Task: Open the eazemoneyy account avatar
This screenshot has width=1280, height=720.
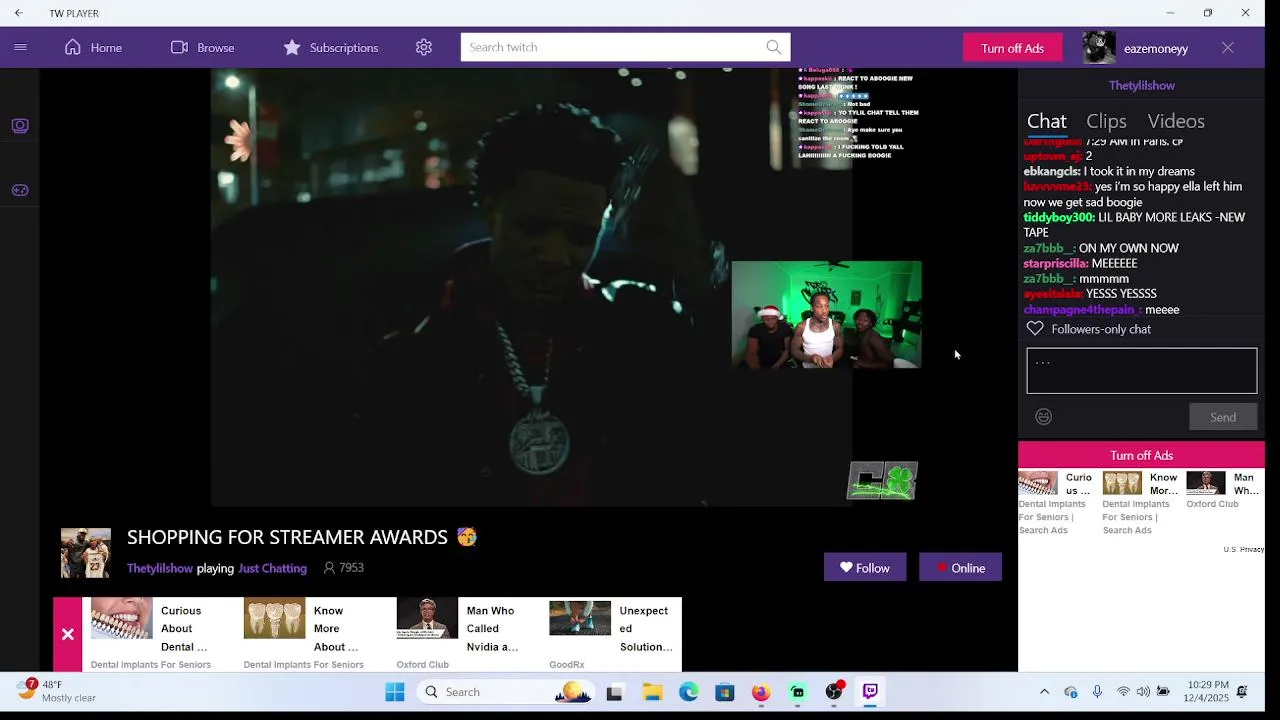Action: tap(1099, 48)
